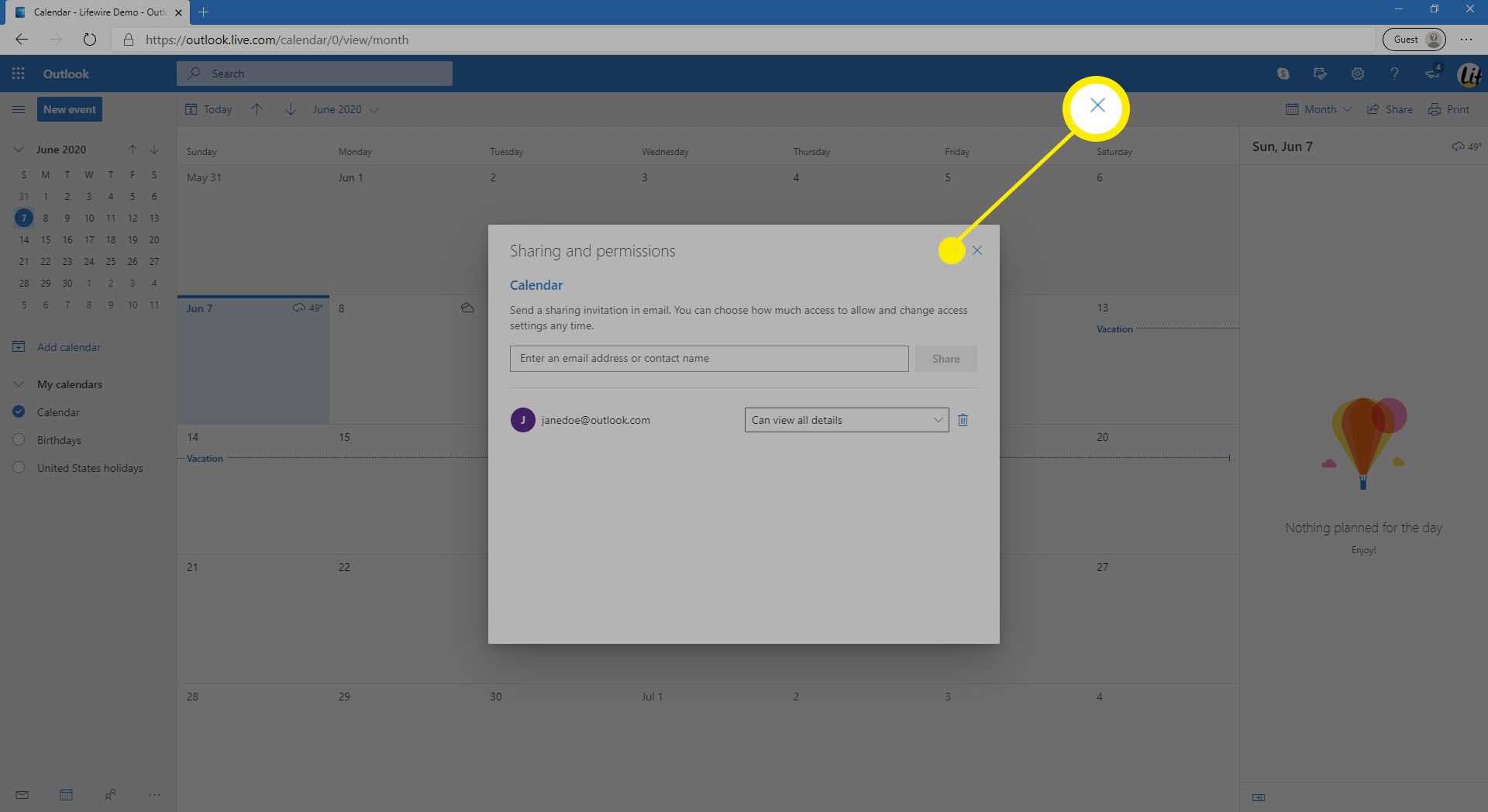Close the Sharing and permissions dialog
This screenshot has height=812, width=1488.
[x=976, y=250]
